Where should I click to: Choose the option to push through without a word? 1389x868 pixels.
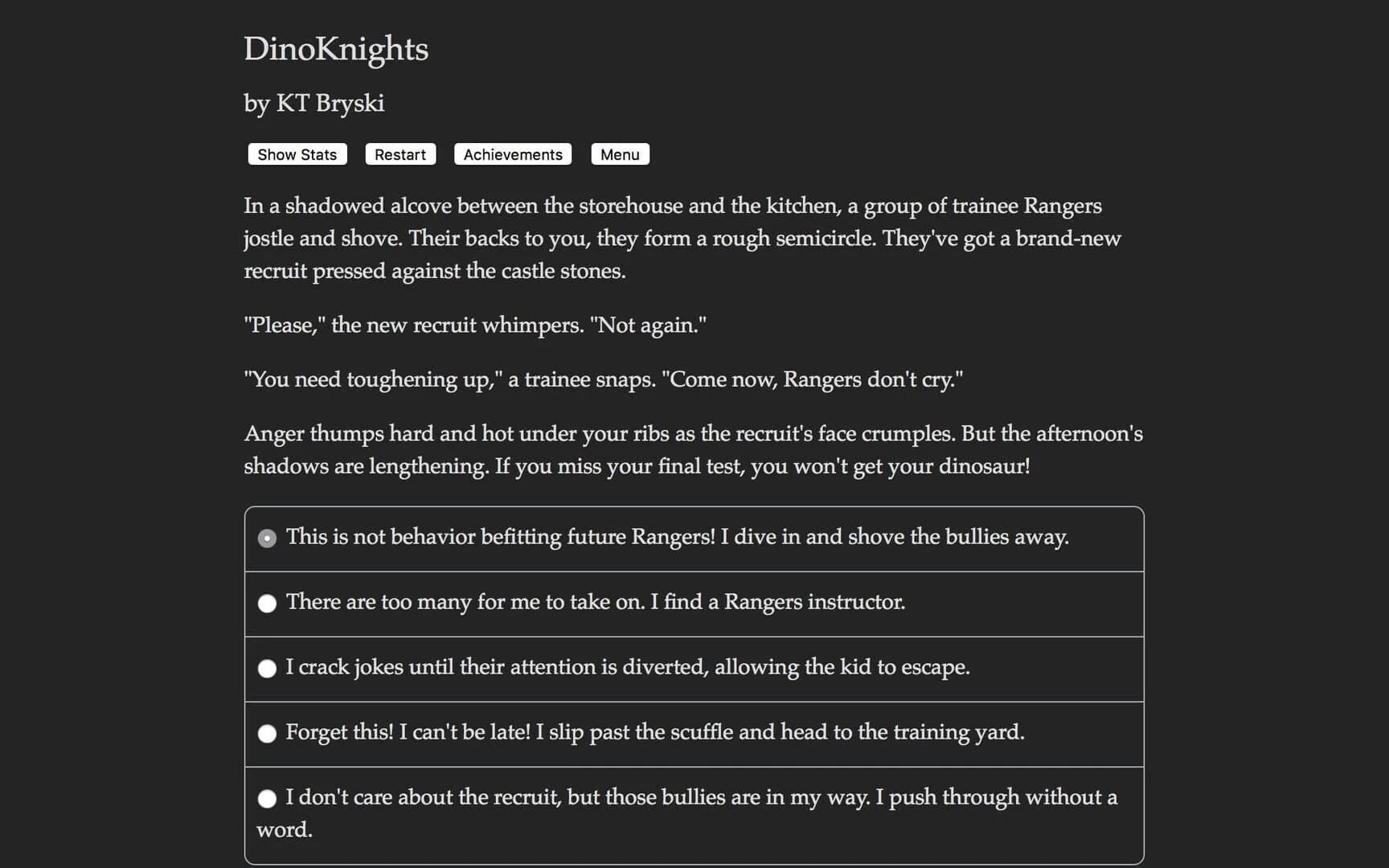point(267,799)
